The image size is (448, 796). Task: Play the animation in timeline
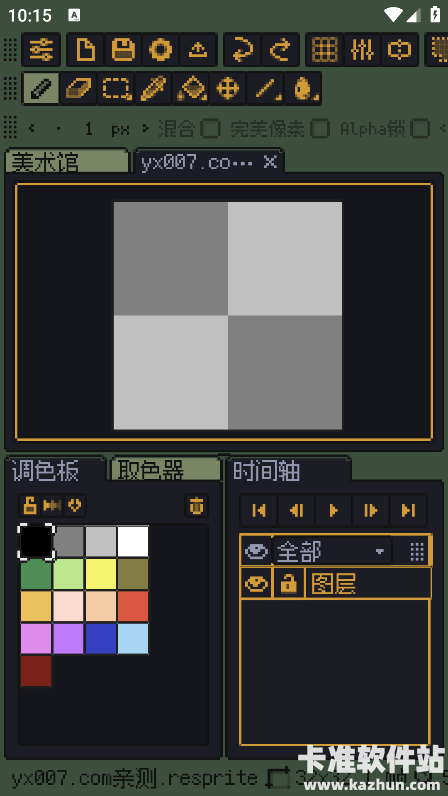[x=334, y=510]
